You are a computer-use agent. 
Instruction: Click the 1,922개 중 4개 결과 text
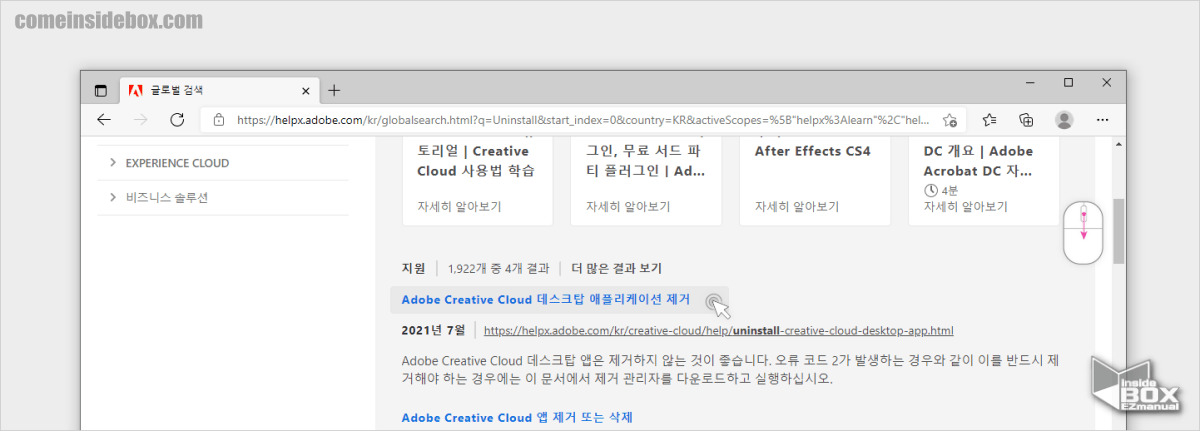(x=499, y=268)
